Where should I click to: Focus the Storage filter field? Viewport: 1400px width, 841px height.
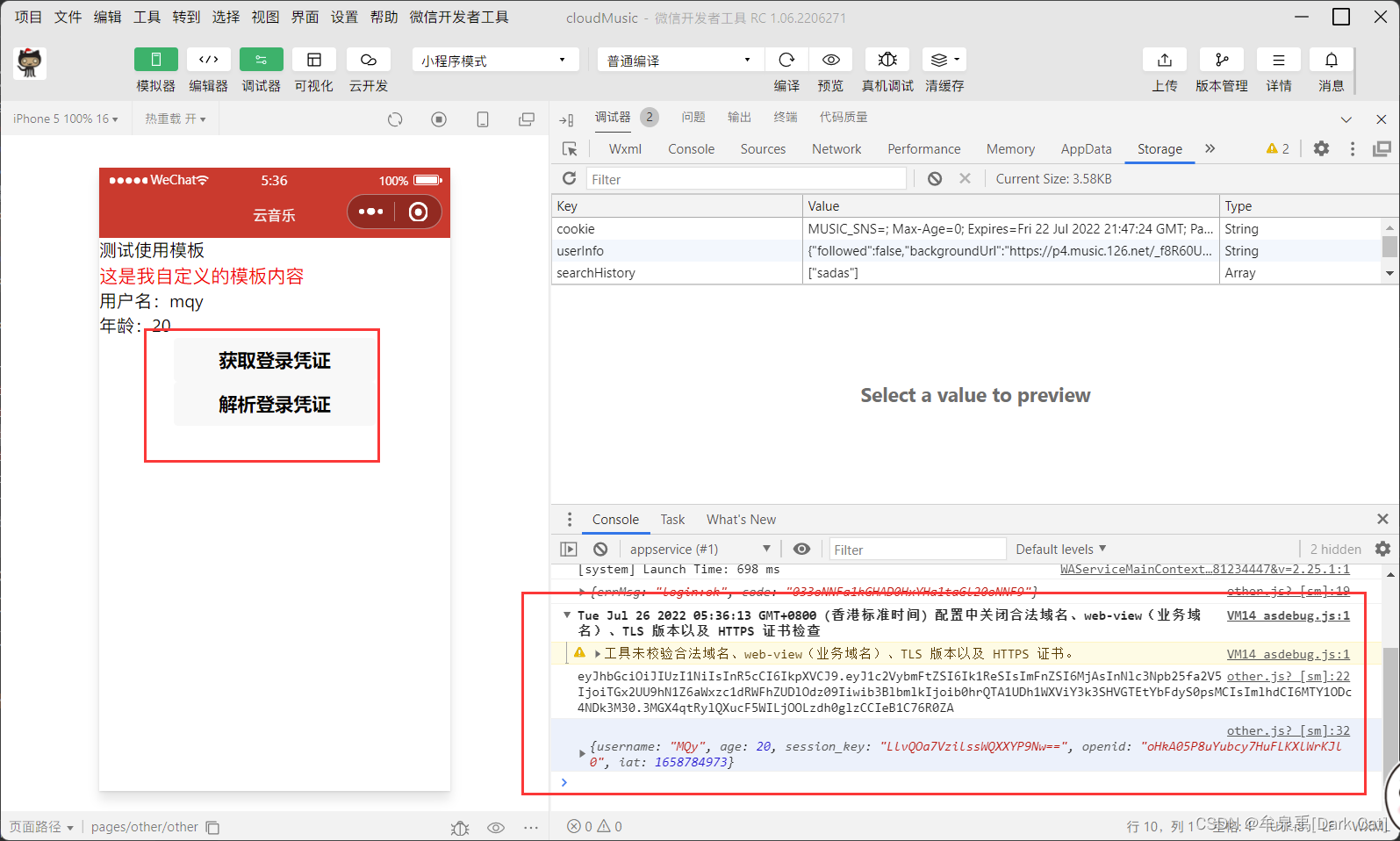click(746, 179)
